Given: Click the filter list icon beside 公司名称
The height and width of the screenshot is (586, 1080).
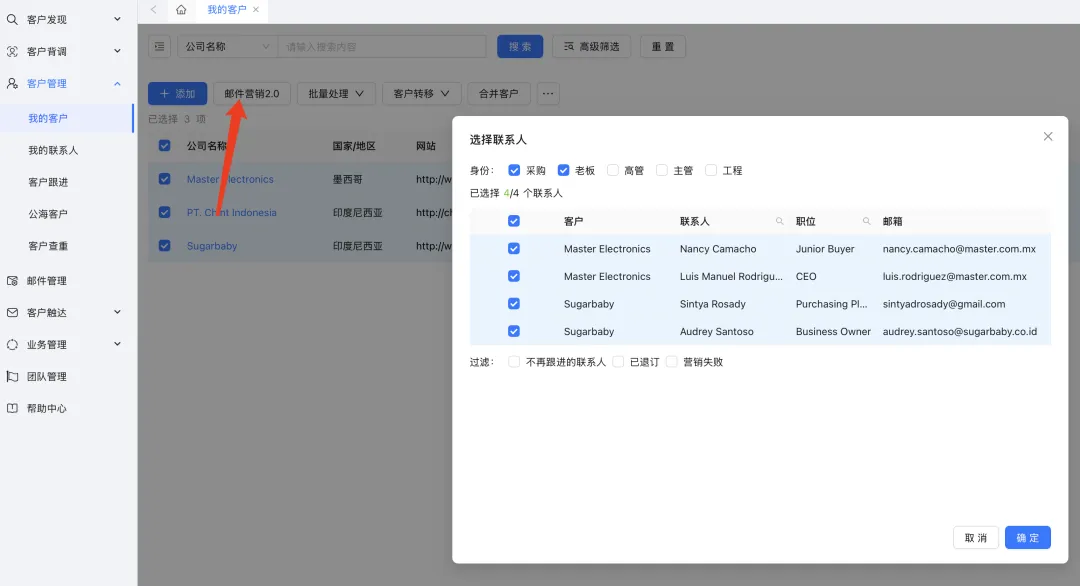Looking at the screenshot, I should click(159, 46).
